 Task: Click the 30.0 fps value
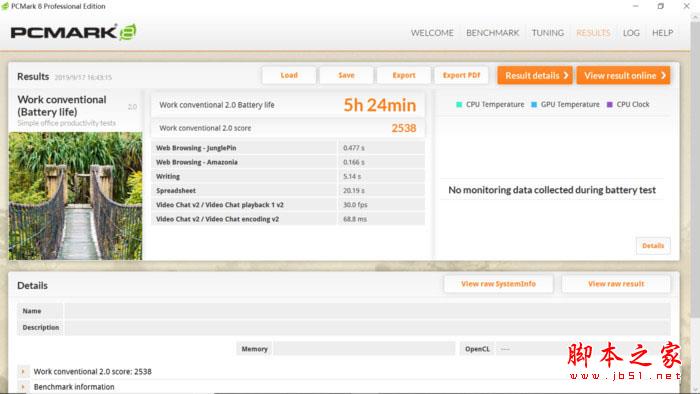pyautogui.click(x=355, y=205)
